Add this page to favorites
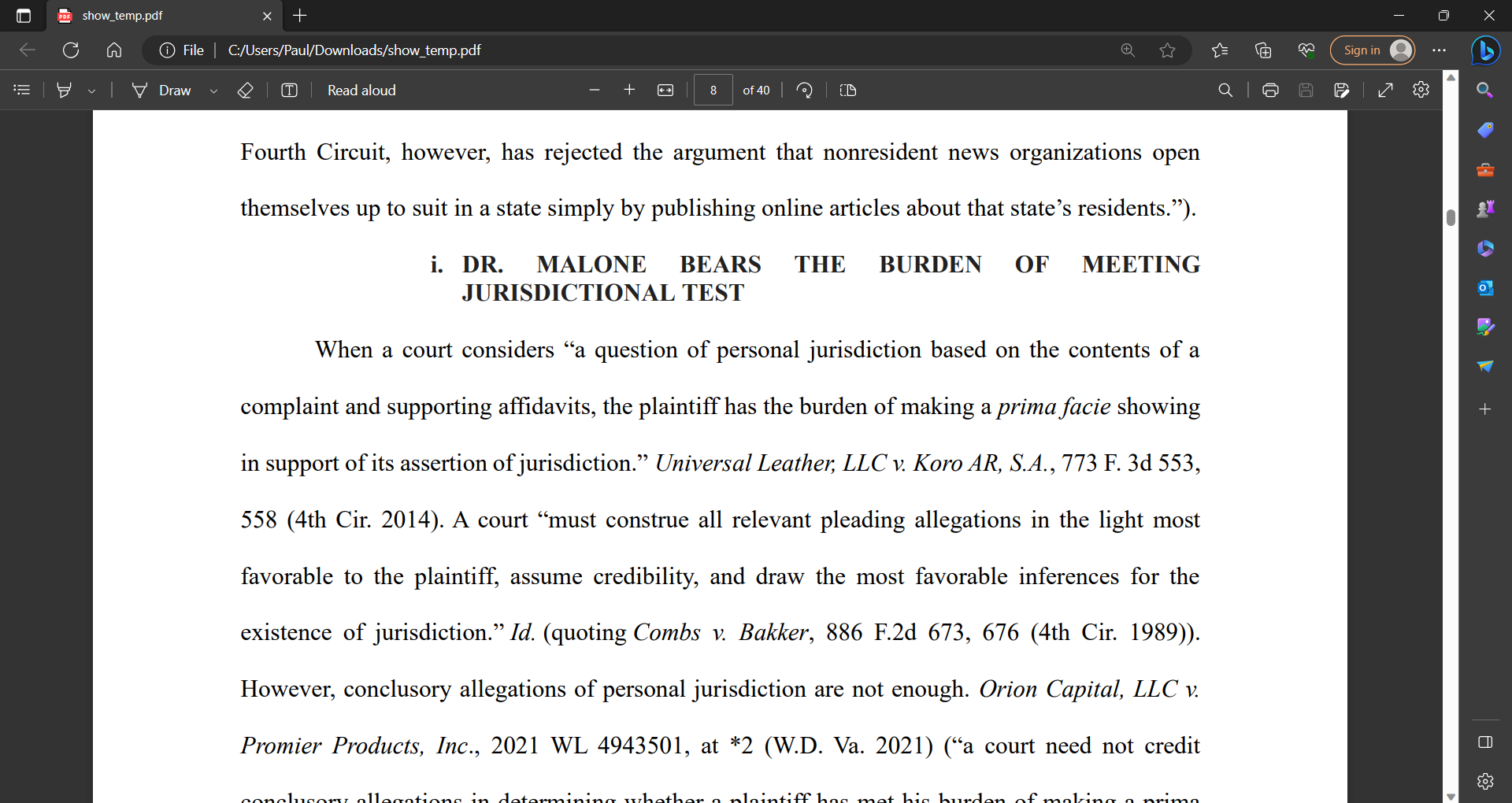 pyautogui.click(x=1168, y=50)
